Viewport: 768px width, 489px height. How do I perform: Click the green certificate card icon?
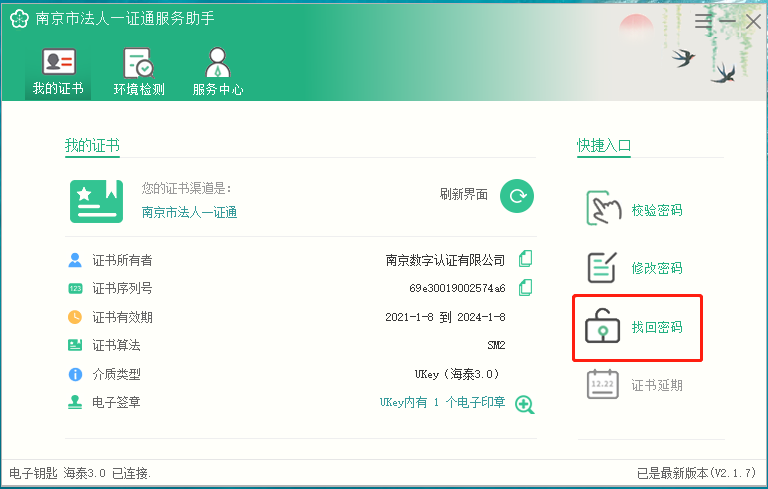[96, 201]
